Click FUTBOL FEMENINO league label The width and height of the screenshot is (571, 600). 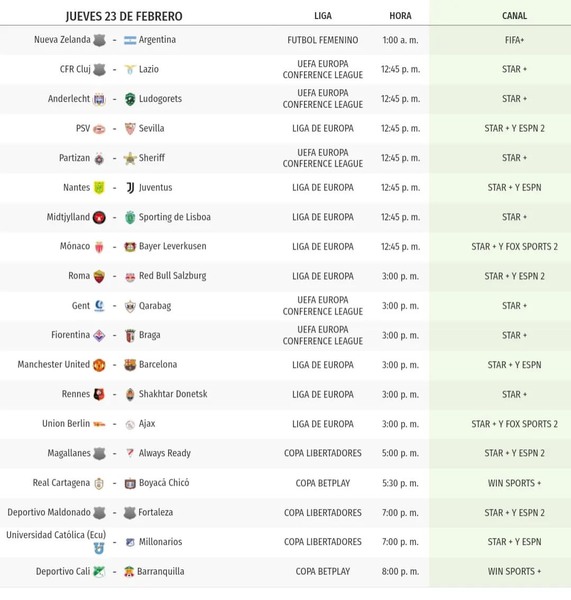(323, 40)
